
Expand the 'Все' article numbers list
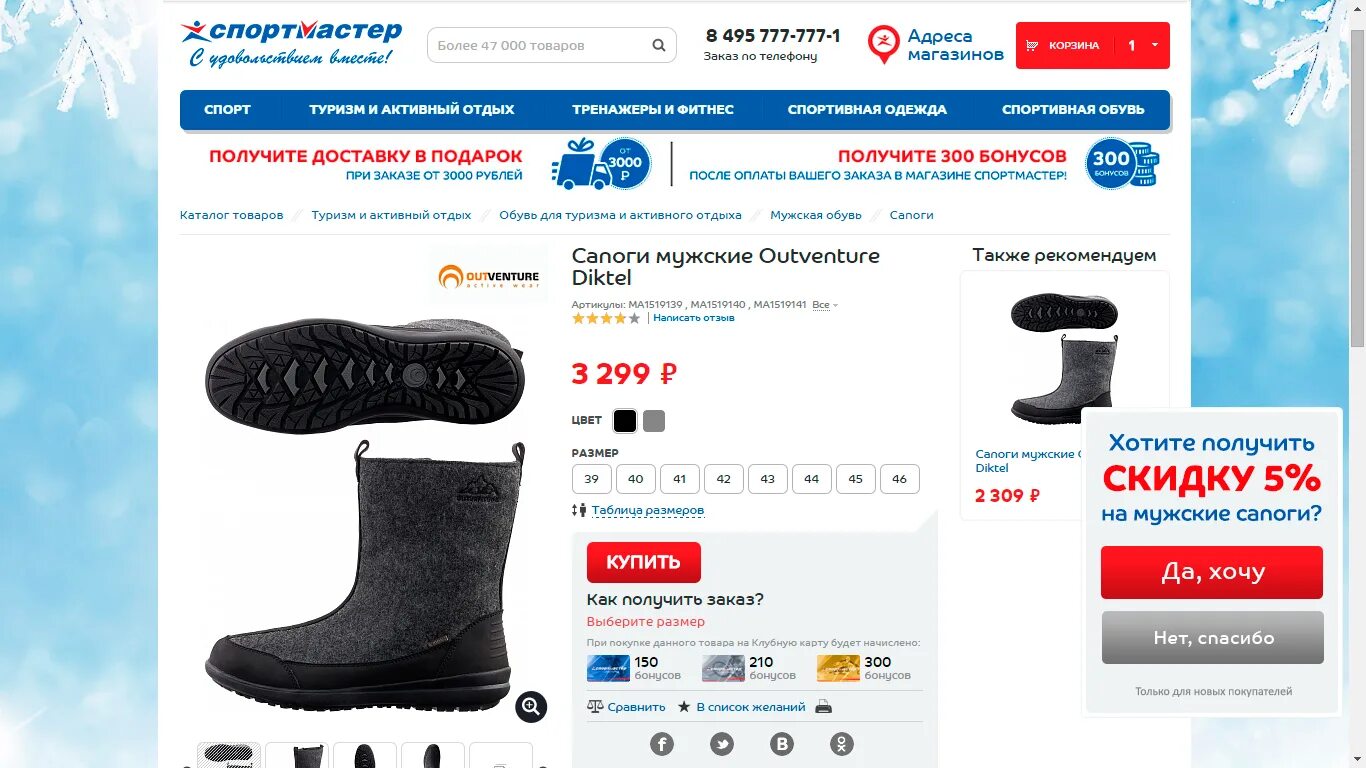click(825, 304)
